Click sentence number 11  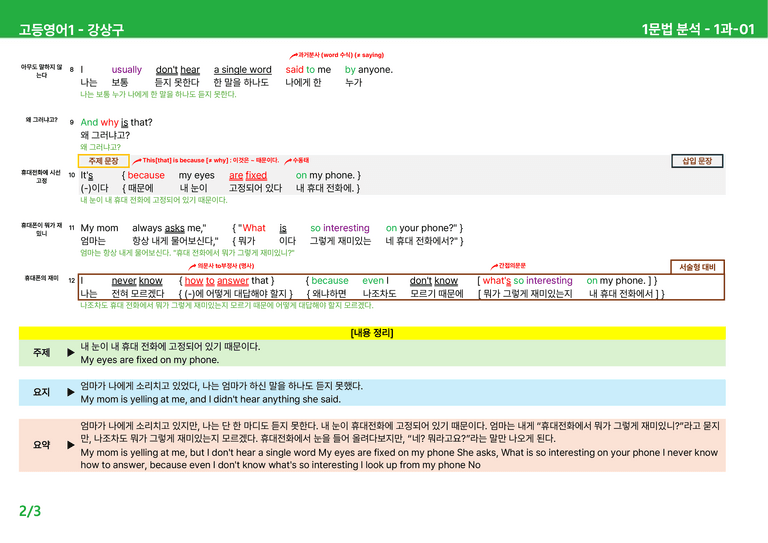(x=72, y=228)
